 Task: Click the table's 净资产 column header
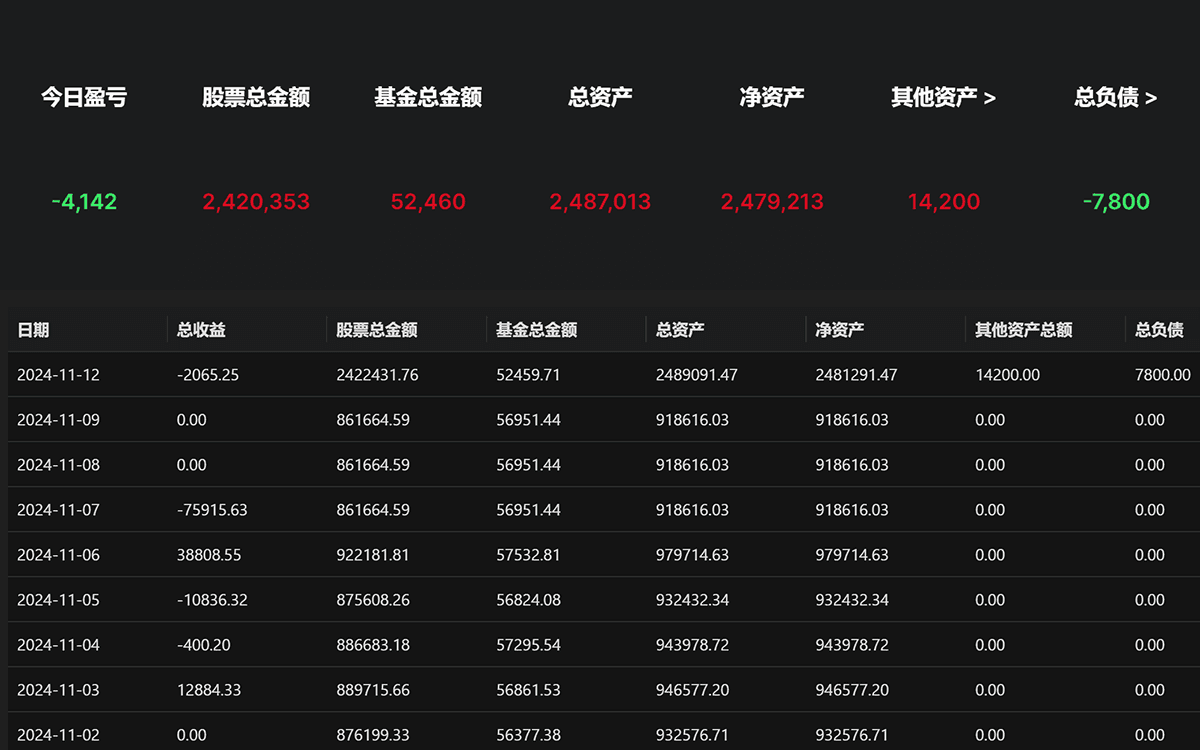pos(840,330)
